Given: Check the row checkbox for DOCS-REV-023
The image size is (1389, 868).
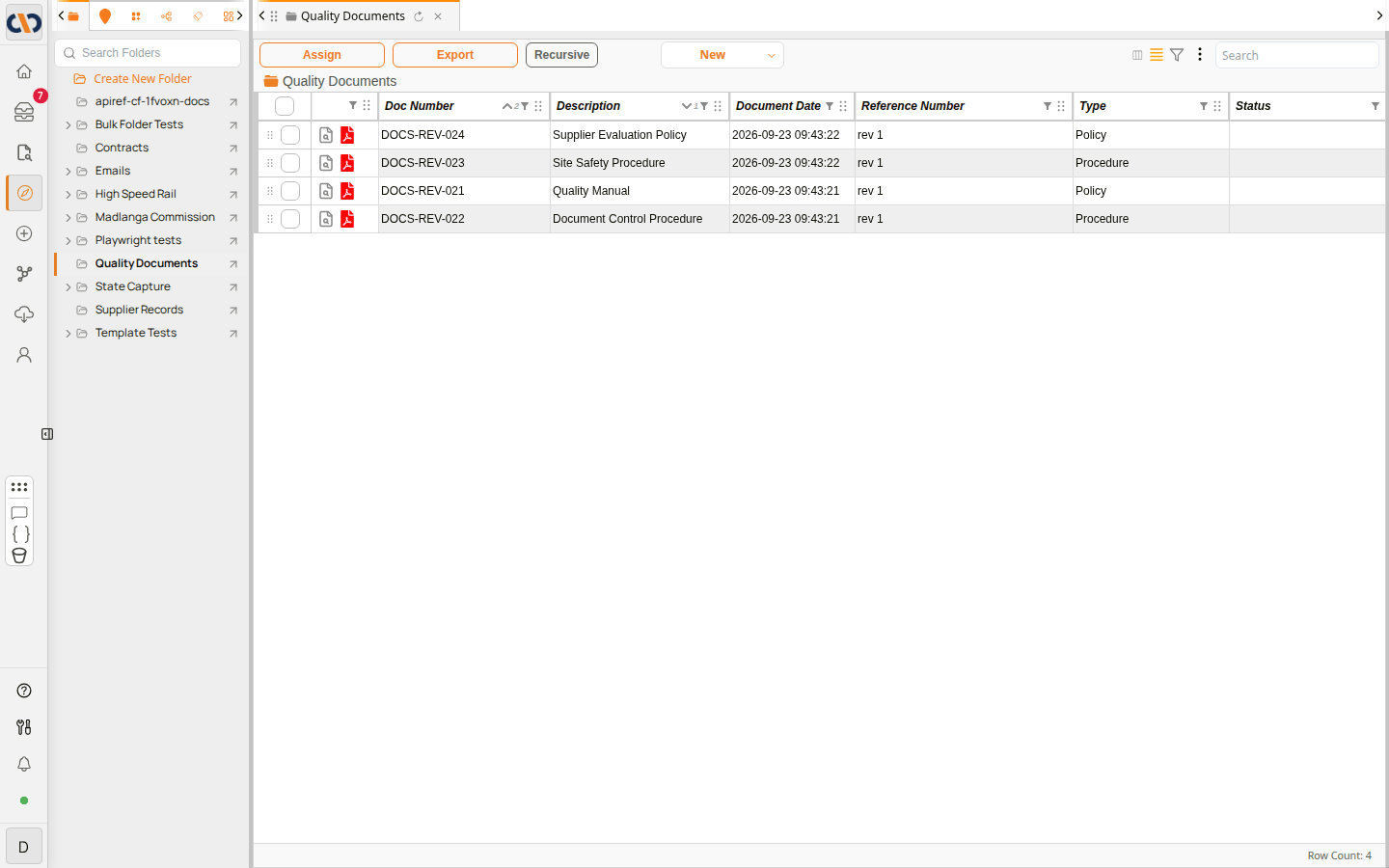Looking at the screenshot, I should [x=290, y=163].
